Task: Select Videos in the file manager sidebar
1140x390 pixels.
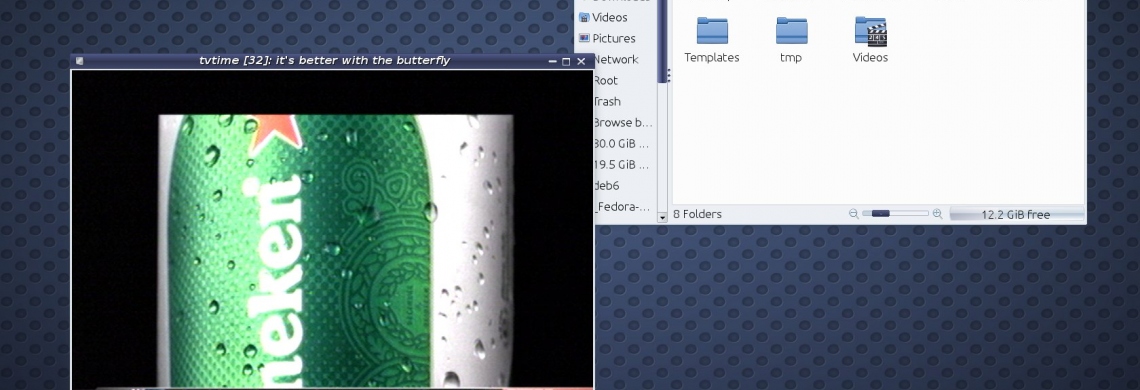Action: (609, 17)
